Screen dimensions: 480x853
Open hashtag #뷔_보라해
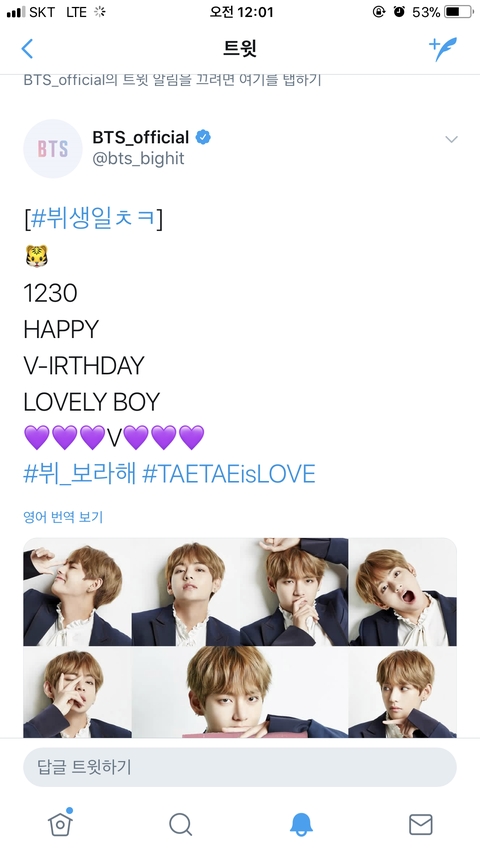point(79,474)
